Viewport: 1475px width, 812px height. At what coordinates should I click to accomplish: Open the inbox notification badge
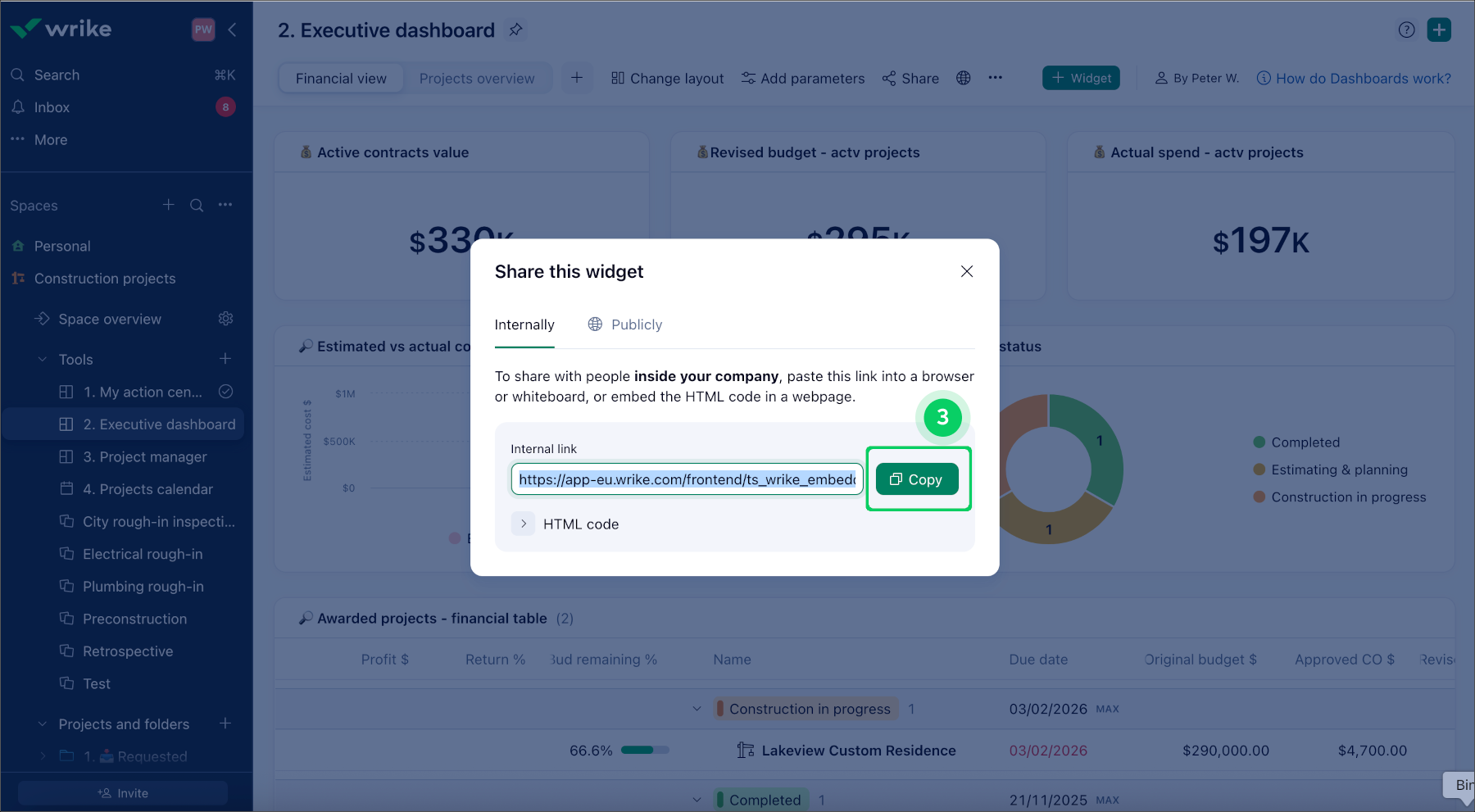225,107
